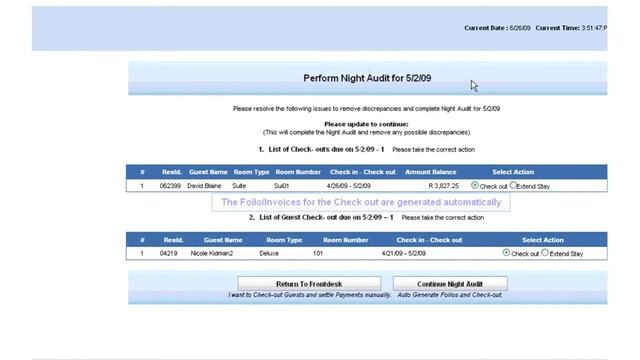Click the Continue Night Audit button
The height and width of the screenshot is (360, 640).
pyautogui.click(x=450, y=284)
